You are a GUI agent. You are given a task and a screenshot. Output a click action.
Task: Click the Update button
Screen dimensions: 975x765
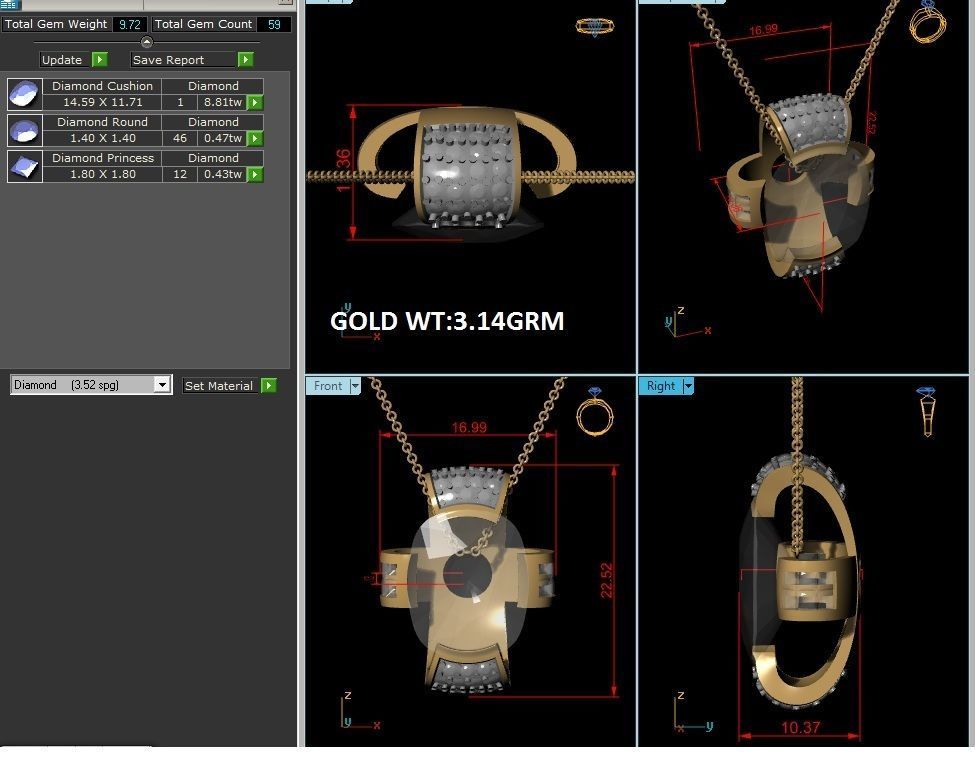tap(62, 60)
